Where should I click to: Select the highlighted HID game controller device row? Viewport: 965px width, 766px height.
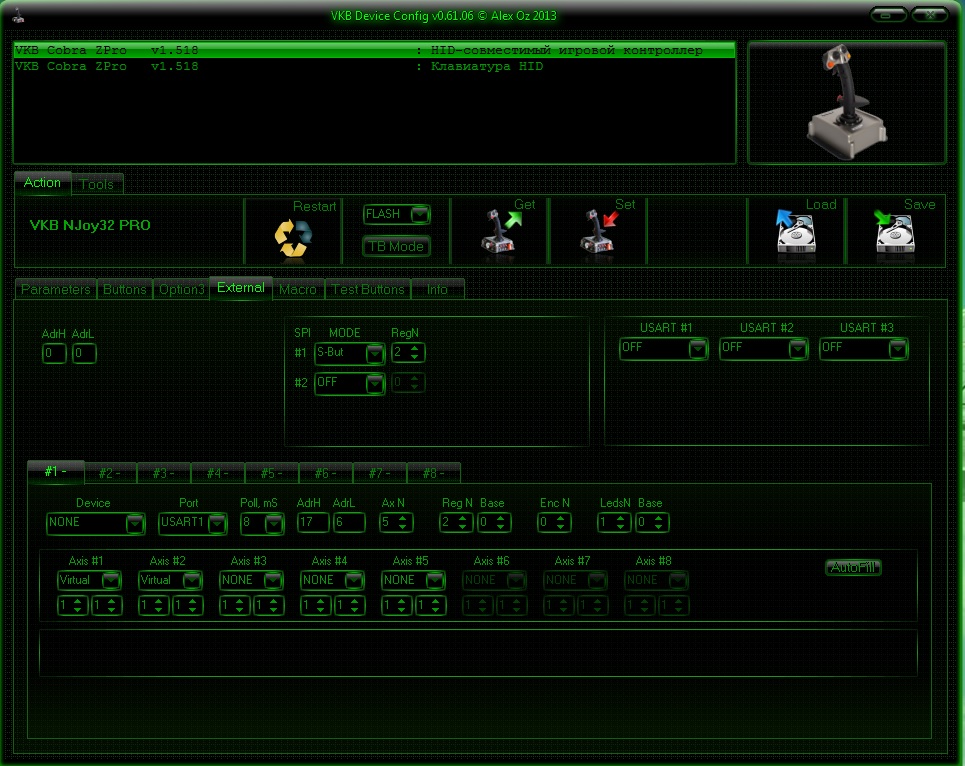point(374,50)
